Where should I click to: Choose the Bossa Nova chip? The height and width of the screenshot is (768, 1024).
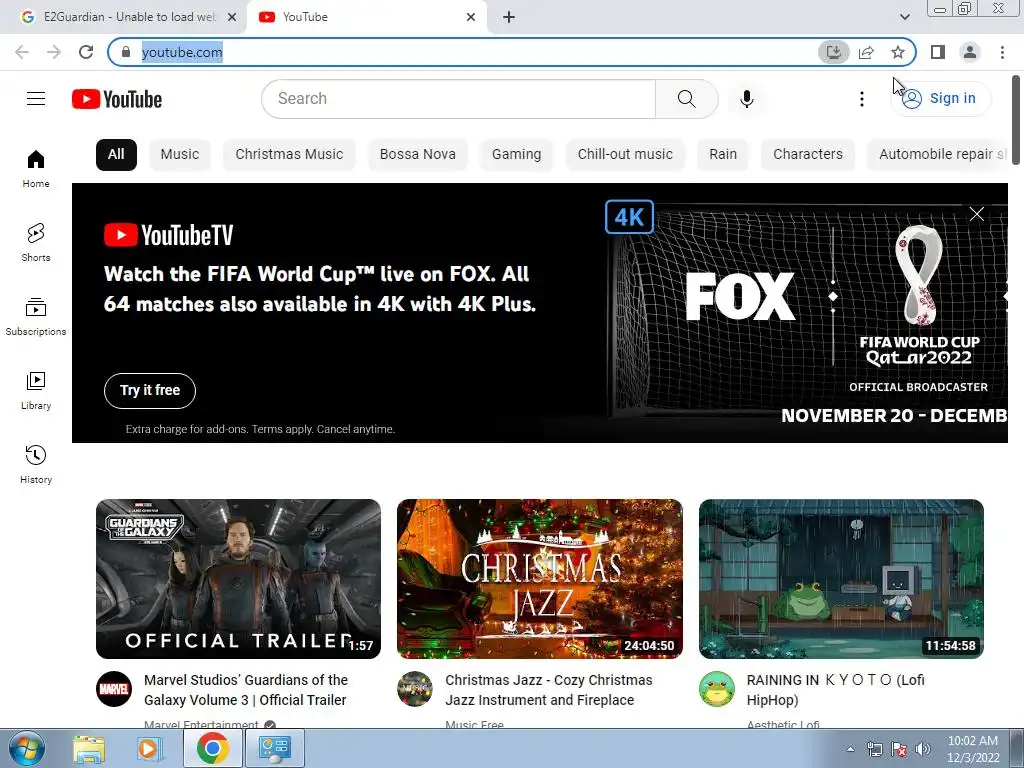click(x=417, y=155)
